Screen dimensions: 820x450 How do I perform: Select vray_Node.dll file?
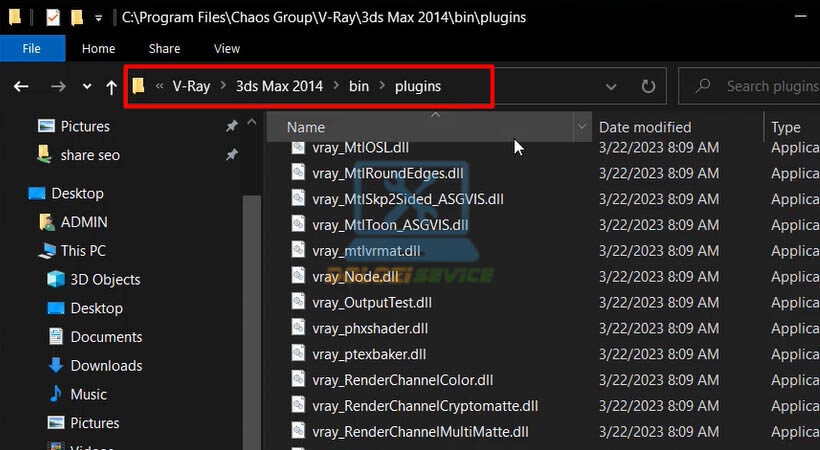(355, 276)
